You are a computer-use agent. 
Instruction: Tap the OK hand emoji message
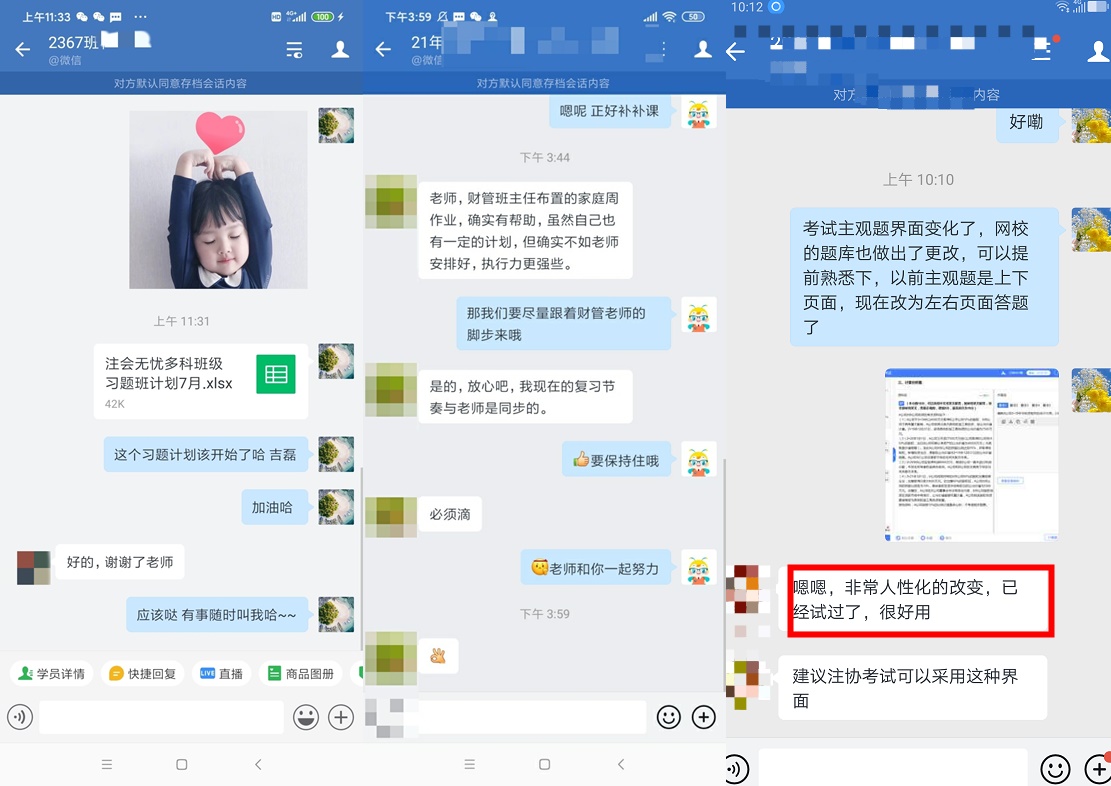coord(438,656)
